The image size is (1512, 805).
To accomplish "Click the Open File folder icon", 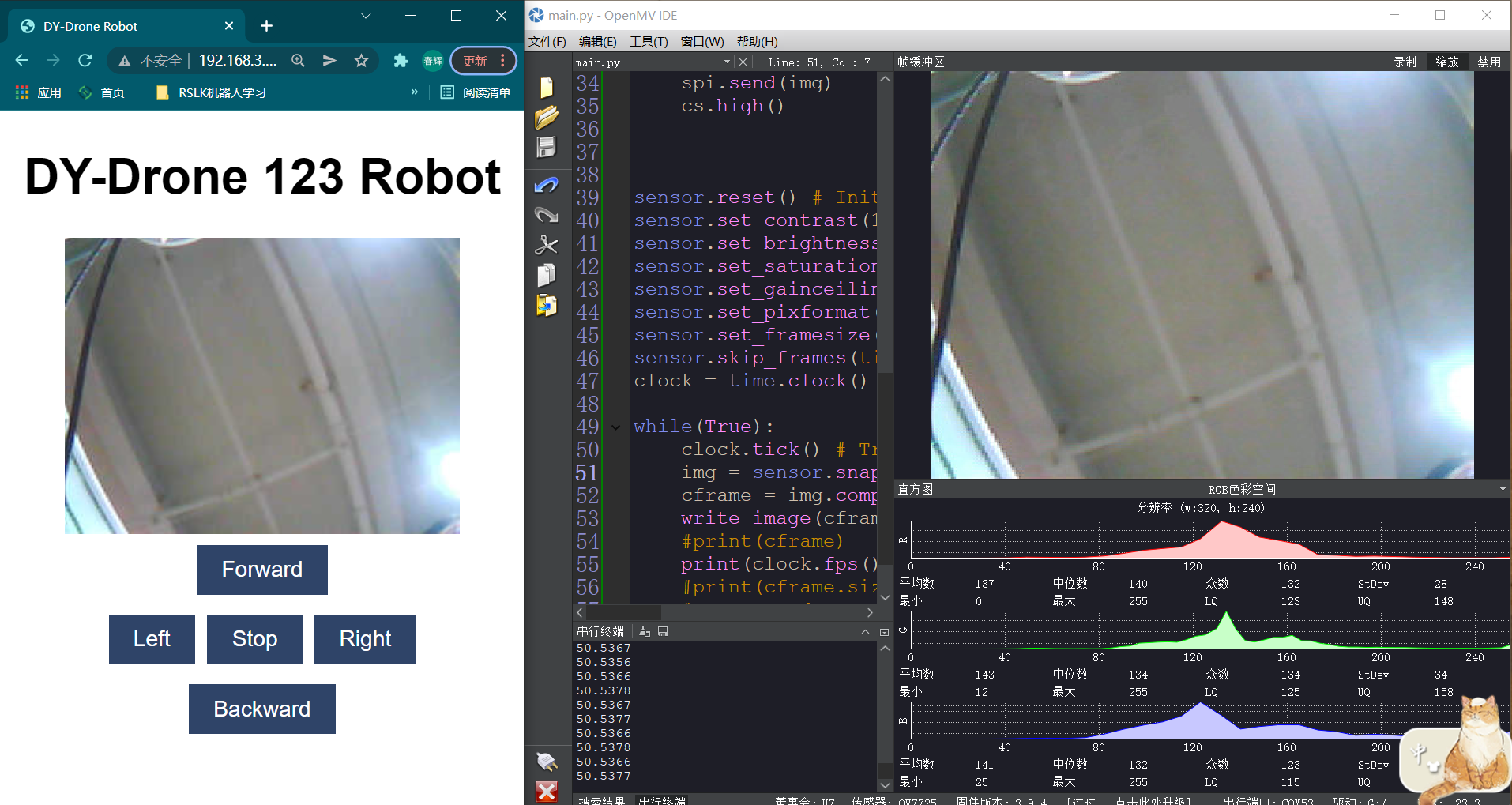I will [547, 118].
